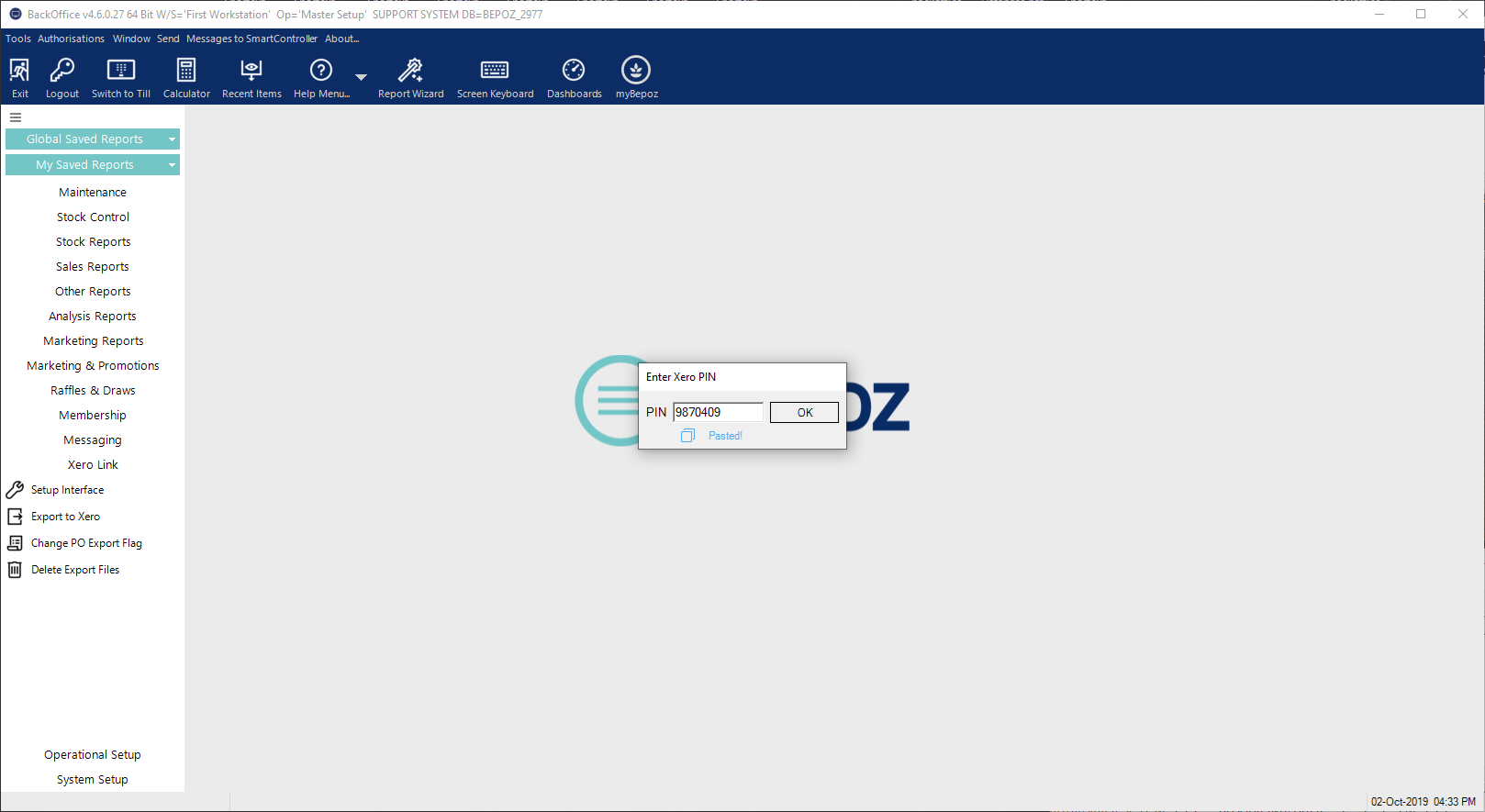Open the Membership section
This screenshot has height=812, width=1485.
pyautogui.click(x=93, y=416)
